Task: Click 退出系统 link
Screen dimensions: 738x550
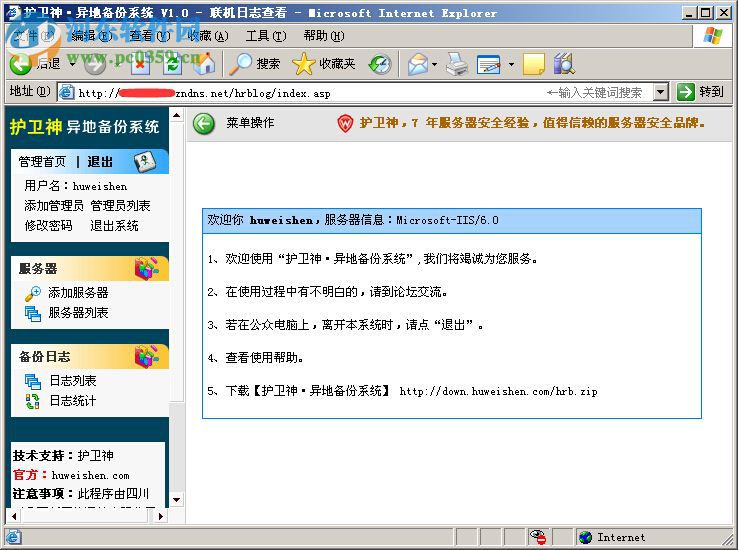Action: coord(114,226)
